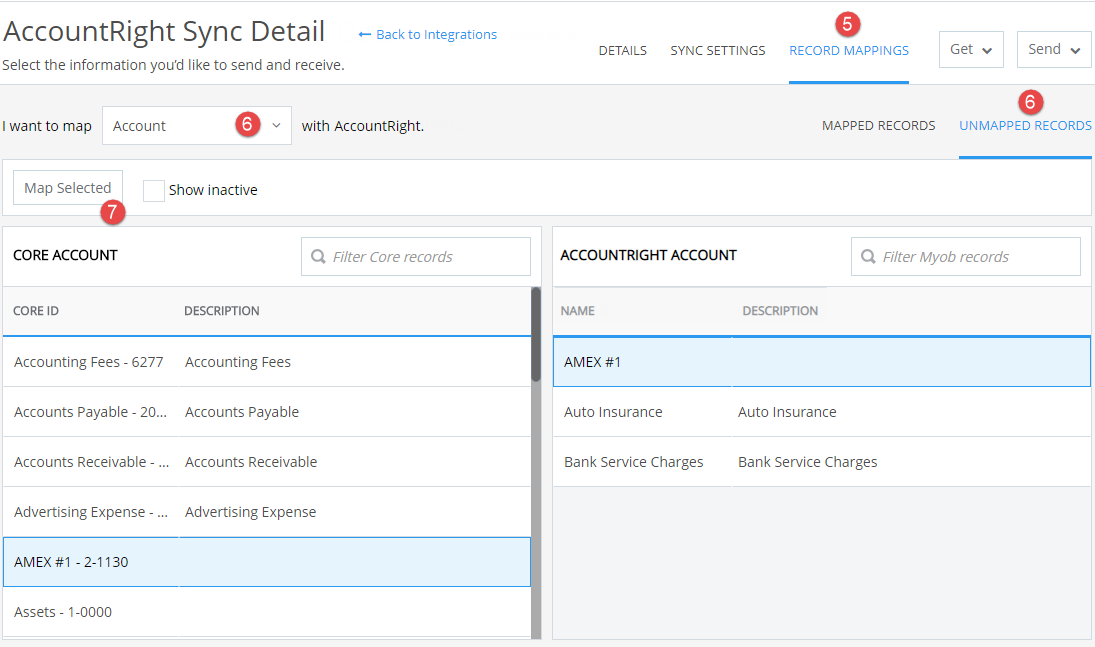Toggle the Show inactive checkbox
This screenshot has height=647, width=1095.
tap(154, 190)
